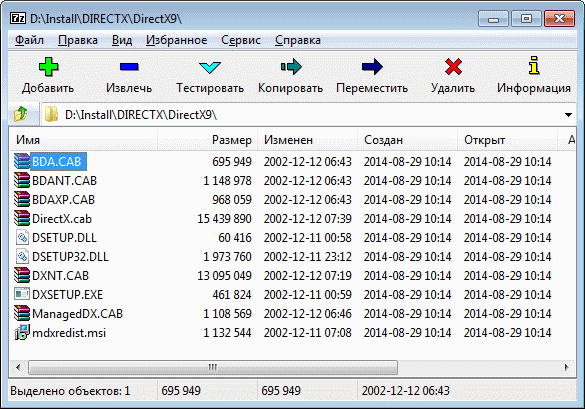
Task: Sort by the Имя column header
Action: click(84, 140)
